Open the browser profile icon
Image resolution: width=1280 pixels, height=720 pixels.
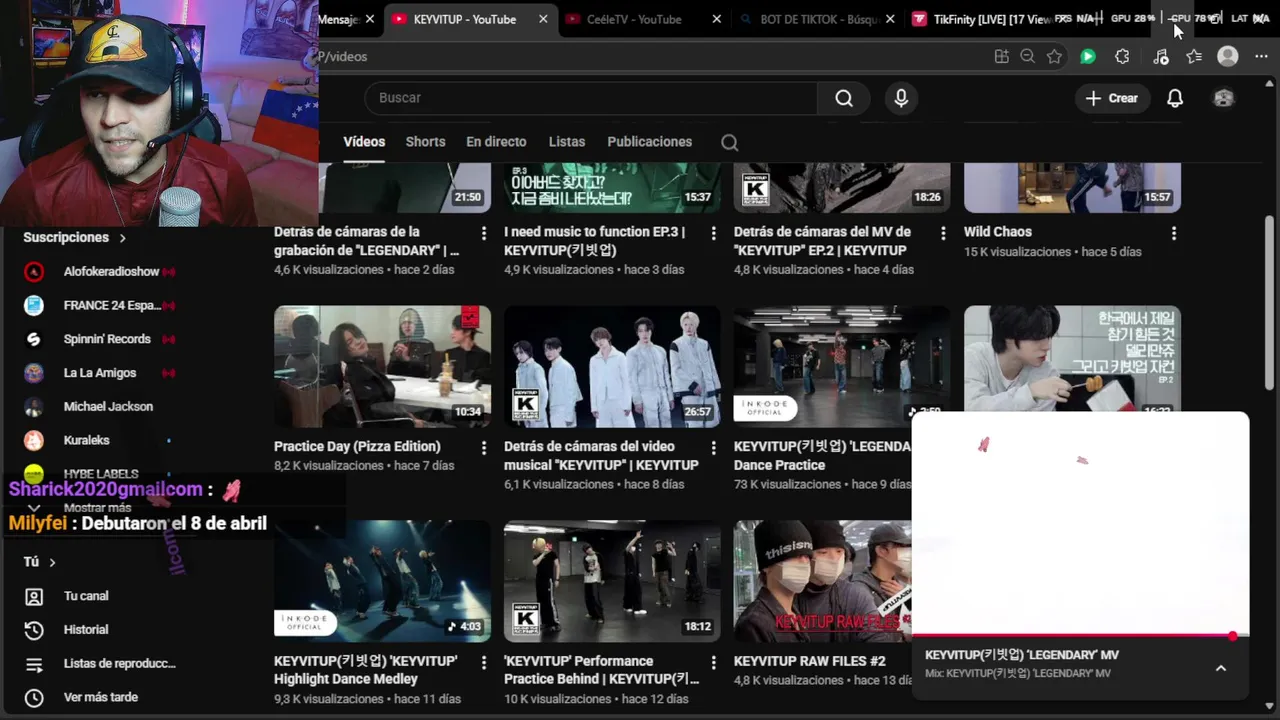[1228, 57]
